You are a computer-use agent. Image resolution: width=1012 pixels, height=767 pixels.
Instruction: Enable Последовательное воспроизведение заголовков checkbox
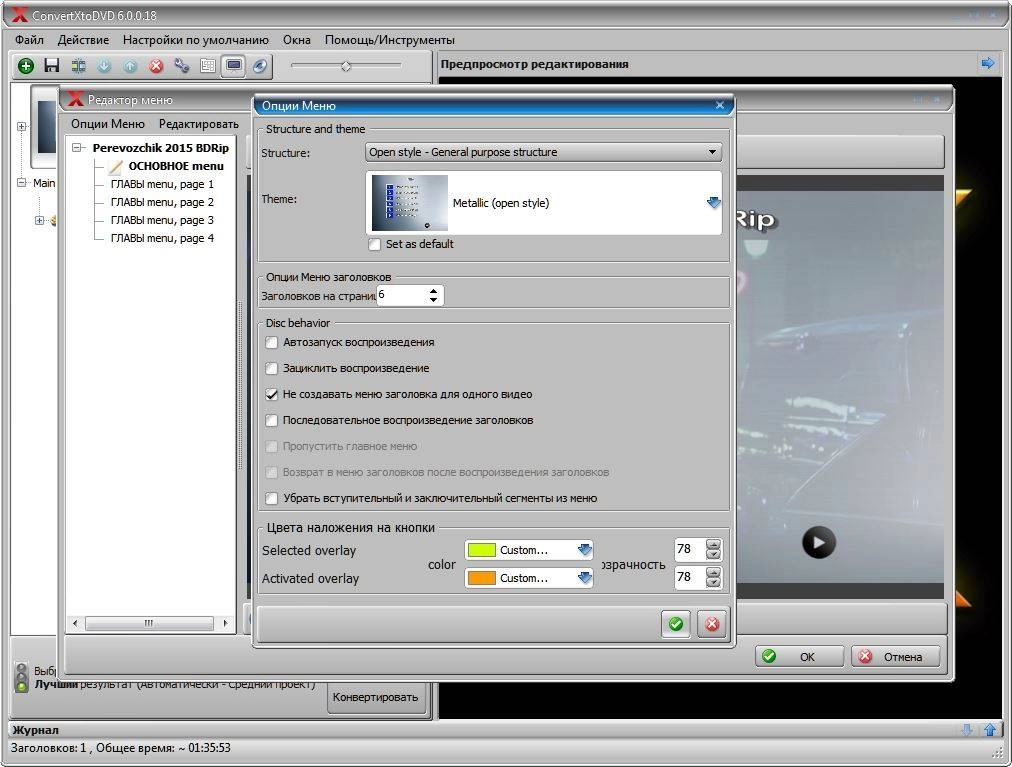coord(272,420)
